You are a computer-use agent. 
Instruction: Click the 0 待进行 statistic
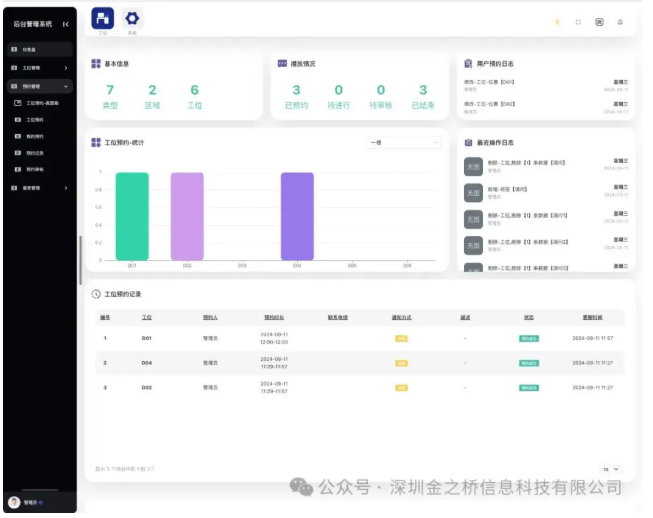339,97
